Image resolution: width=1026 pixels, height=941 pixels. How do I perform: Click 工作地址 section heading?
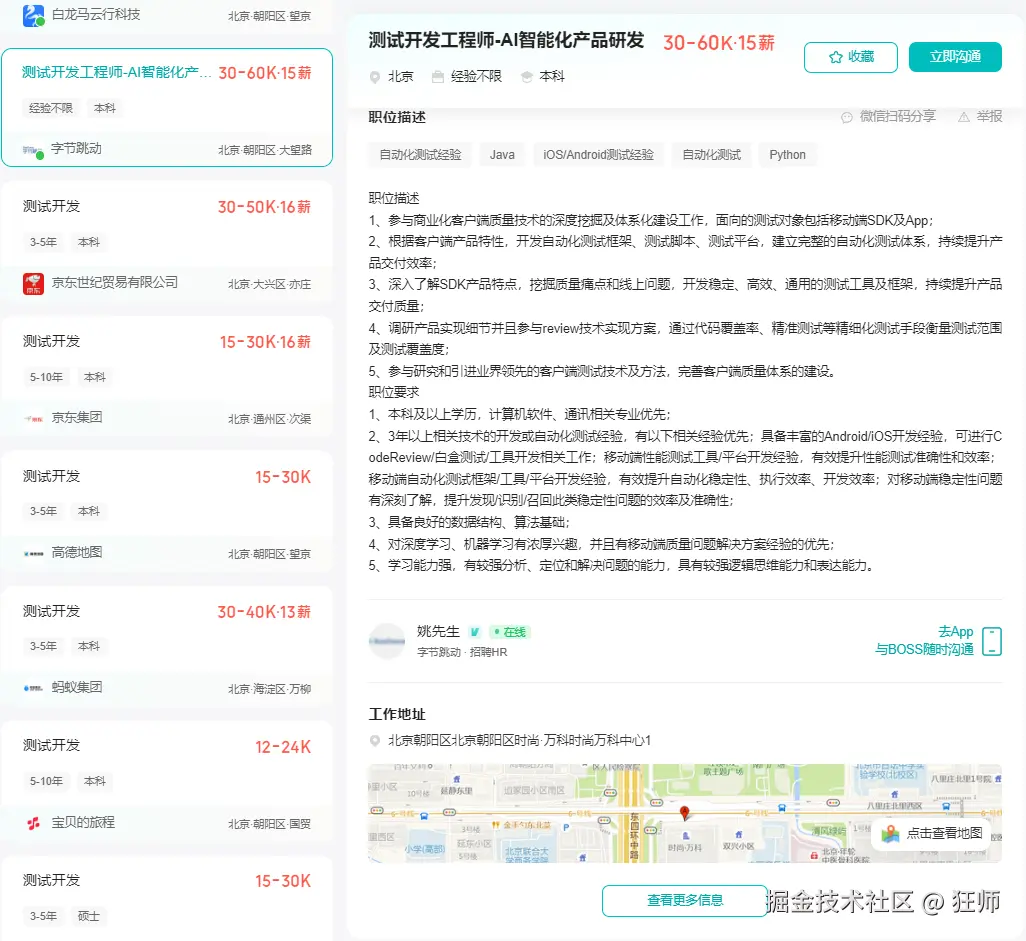point(397,715)
